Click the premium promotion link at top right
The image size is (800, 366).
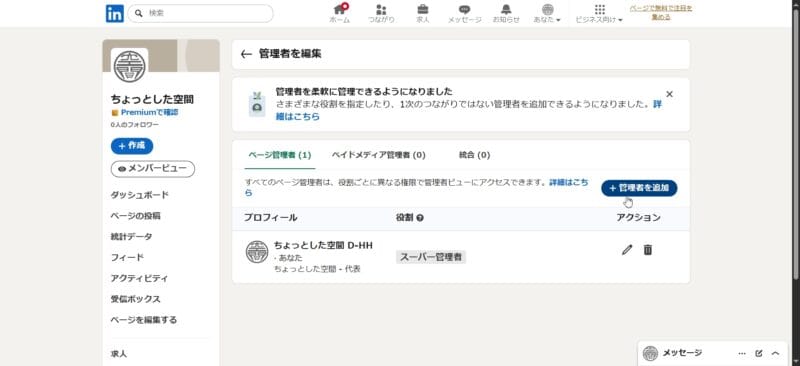click(661, 13)
